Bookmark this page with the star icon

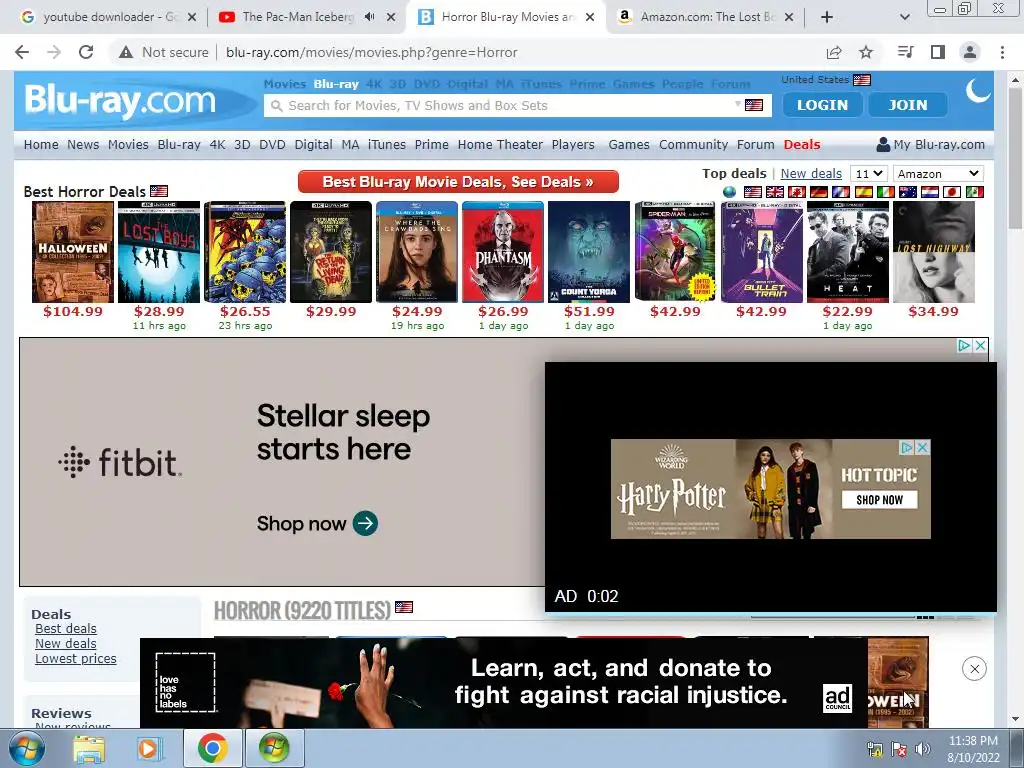point(866,52)
